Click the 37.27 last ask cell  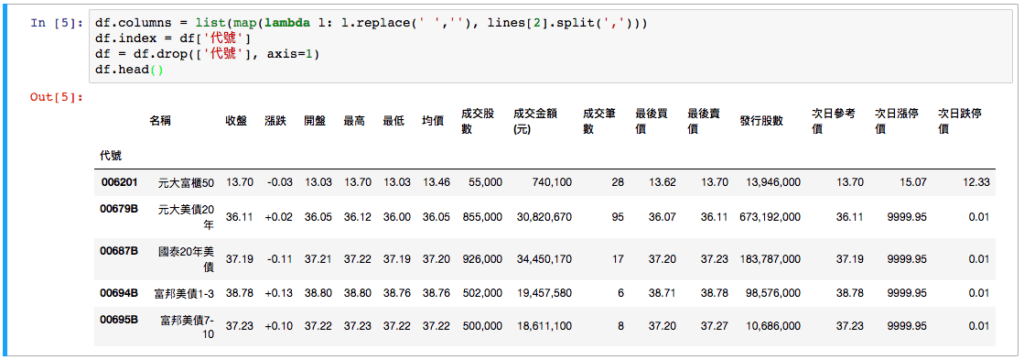[714, 326]
